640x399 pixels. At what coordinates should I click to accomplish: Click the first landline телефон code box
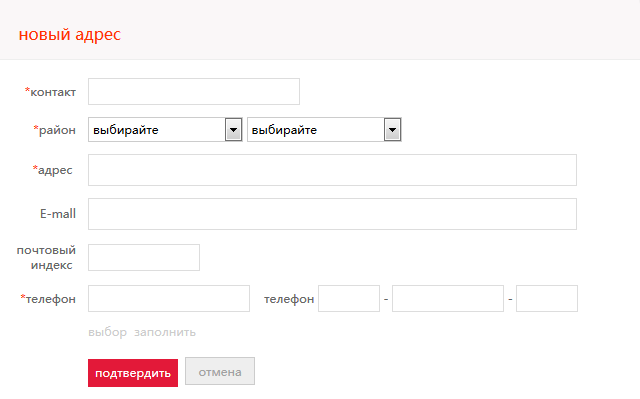click(x=349, y=299)
